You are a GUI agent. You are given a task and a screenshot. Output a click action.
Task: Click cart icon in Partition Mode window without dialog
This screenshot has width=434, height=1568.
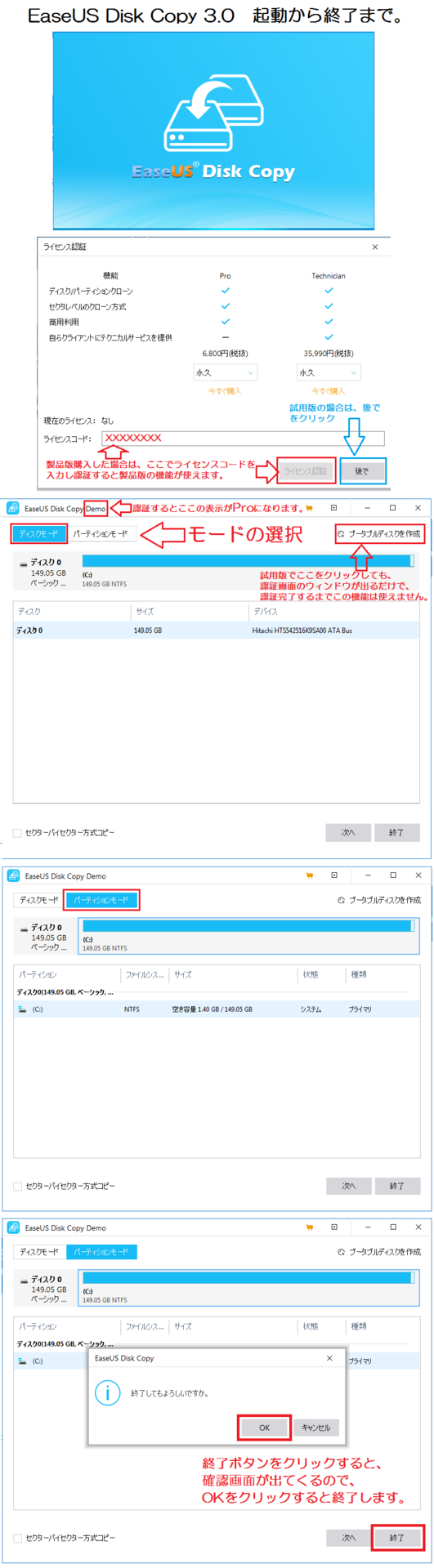[x=310, y=875]
